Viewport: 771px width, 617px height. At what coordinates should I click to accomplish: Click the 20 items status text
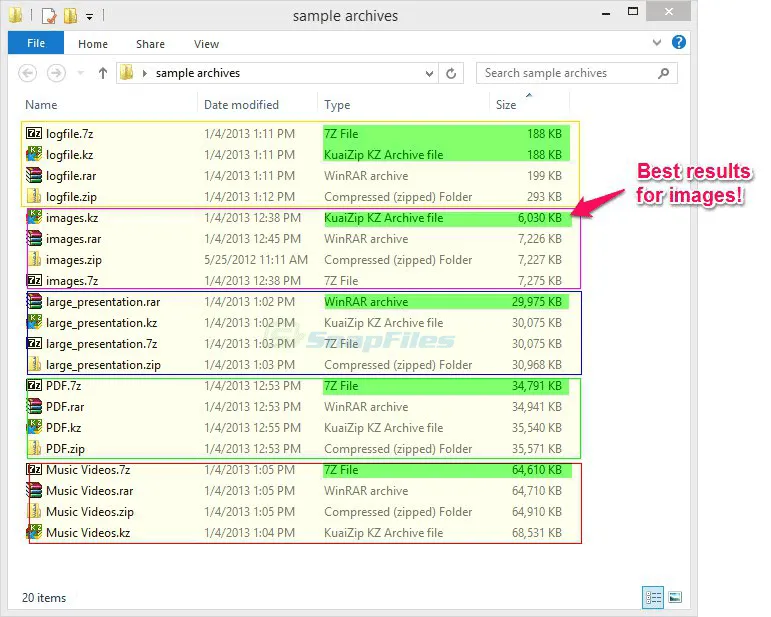click(44, 598)
